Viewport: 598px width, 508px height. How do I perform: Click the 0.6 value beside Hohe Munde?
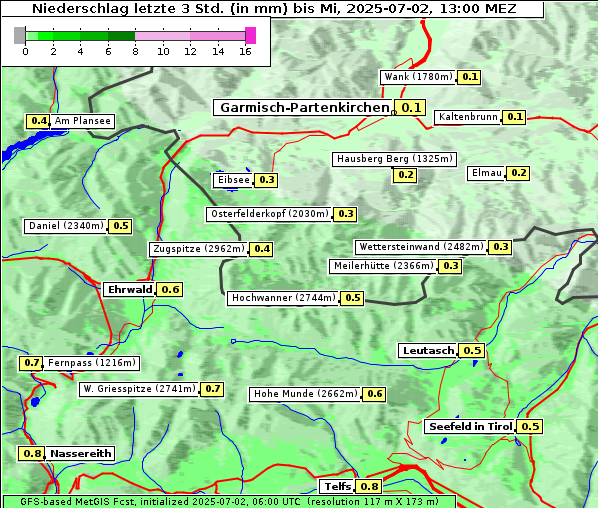tap(375, 394)
